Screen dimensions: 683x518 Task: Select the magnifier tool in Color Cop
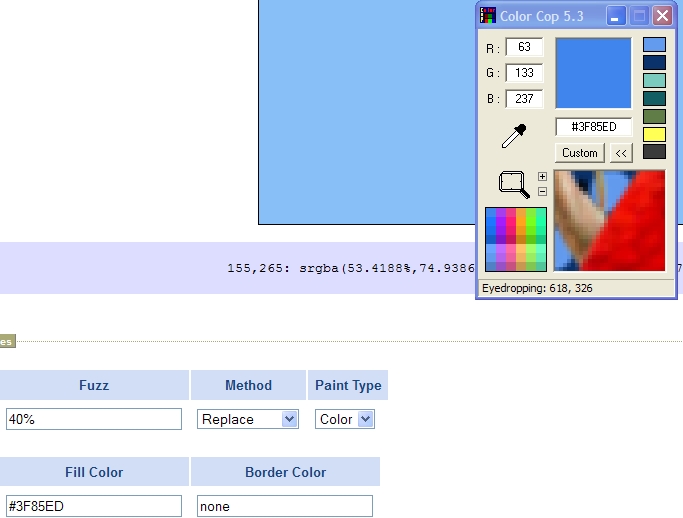[x=514, y=184]
